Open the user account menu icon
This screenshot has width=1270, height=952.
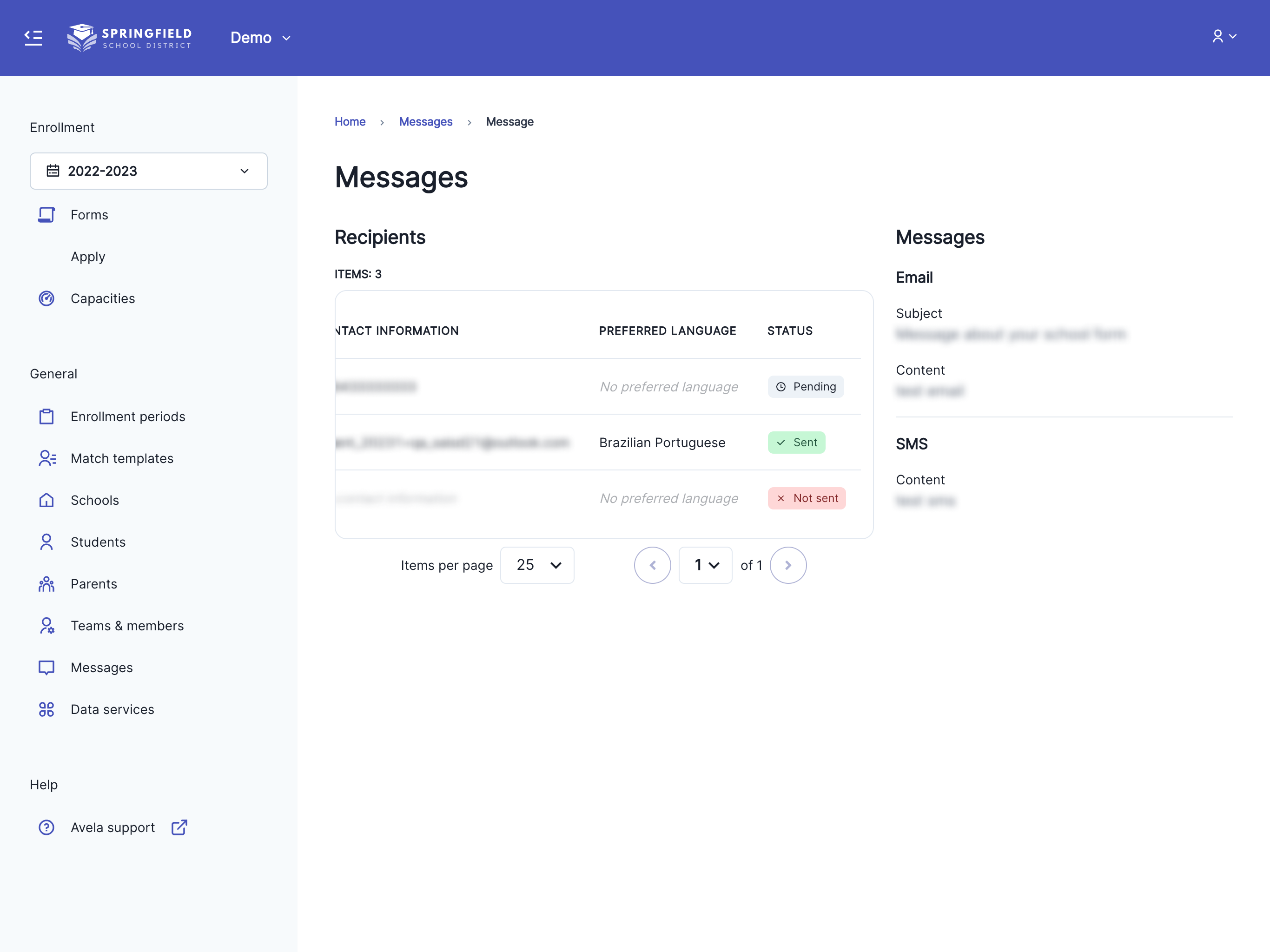(1224, 37)
